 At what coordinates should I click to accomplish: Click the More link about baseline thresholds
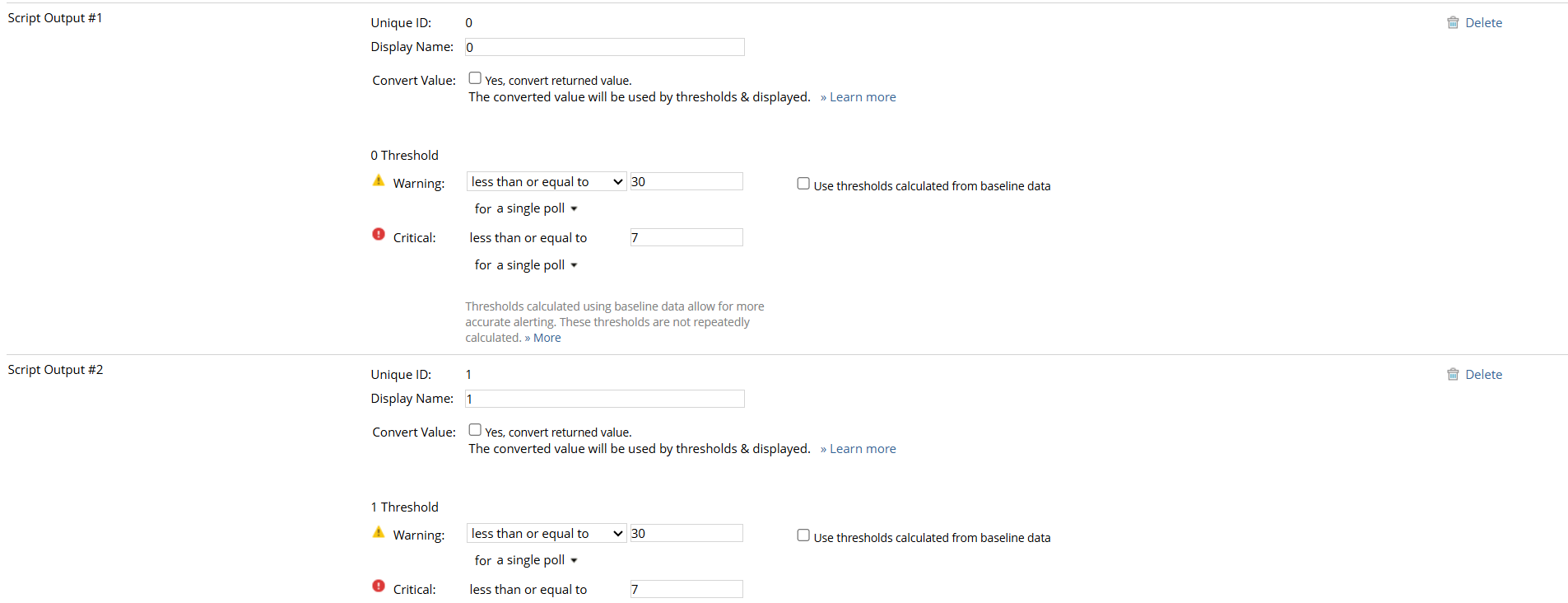[x=547, y=338]
